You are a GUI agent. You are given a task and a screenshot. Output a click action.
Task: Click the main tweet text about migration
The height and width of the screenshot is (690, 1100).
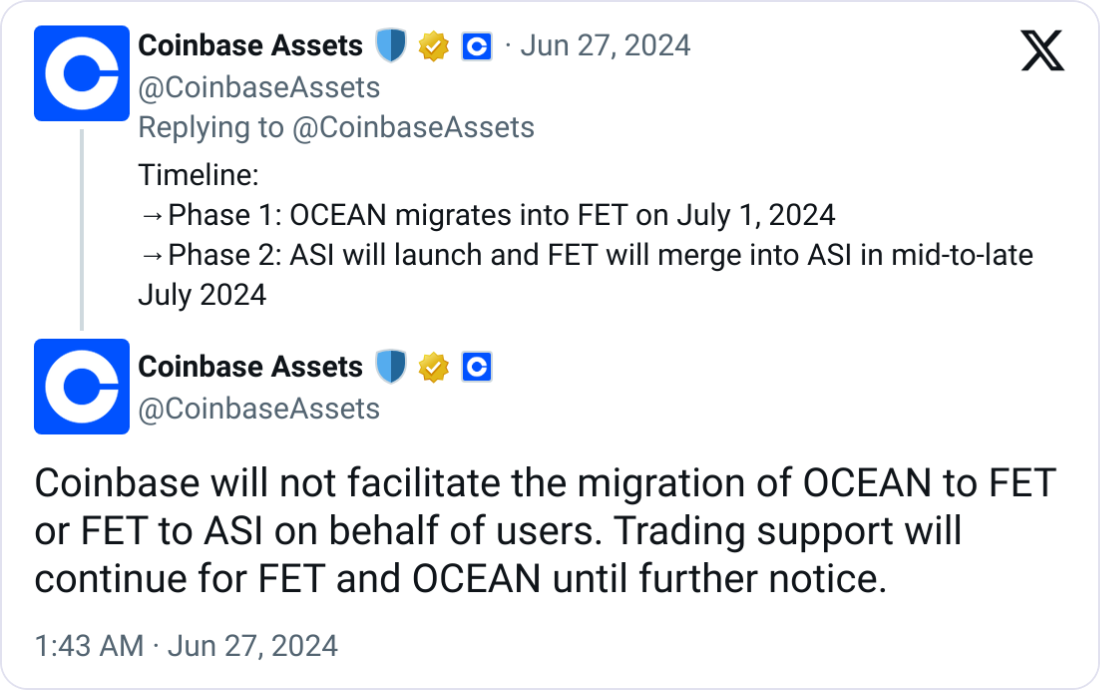pyautogui.click(x=545, y=531)
